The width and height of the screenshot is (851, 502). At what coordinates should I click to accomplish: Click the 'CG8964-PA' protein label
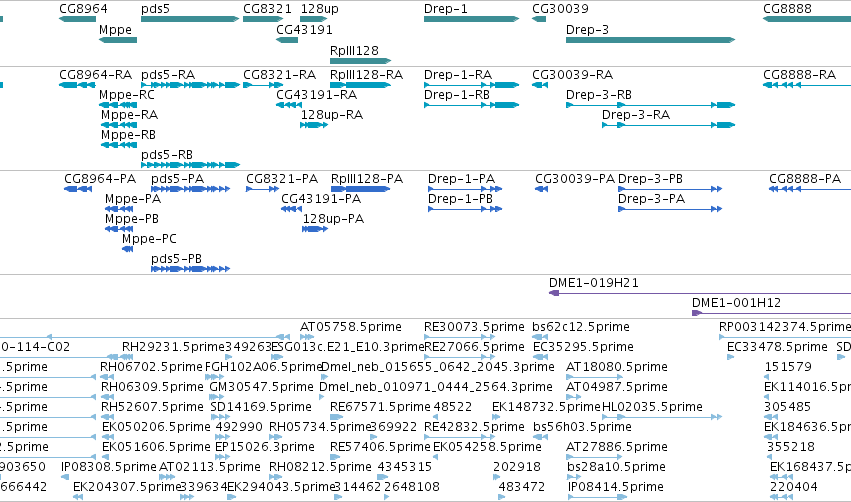(x=100, y=179)
